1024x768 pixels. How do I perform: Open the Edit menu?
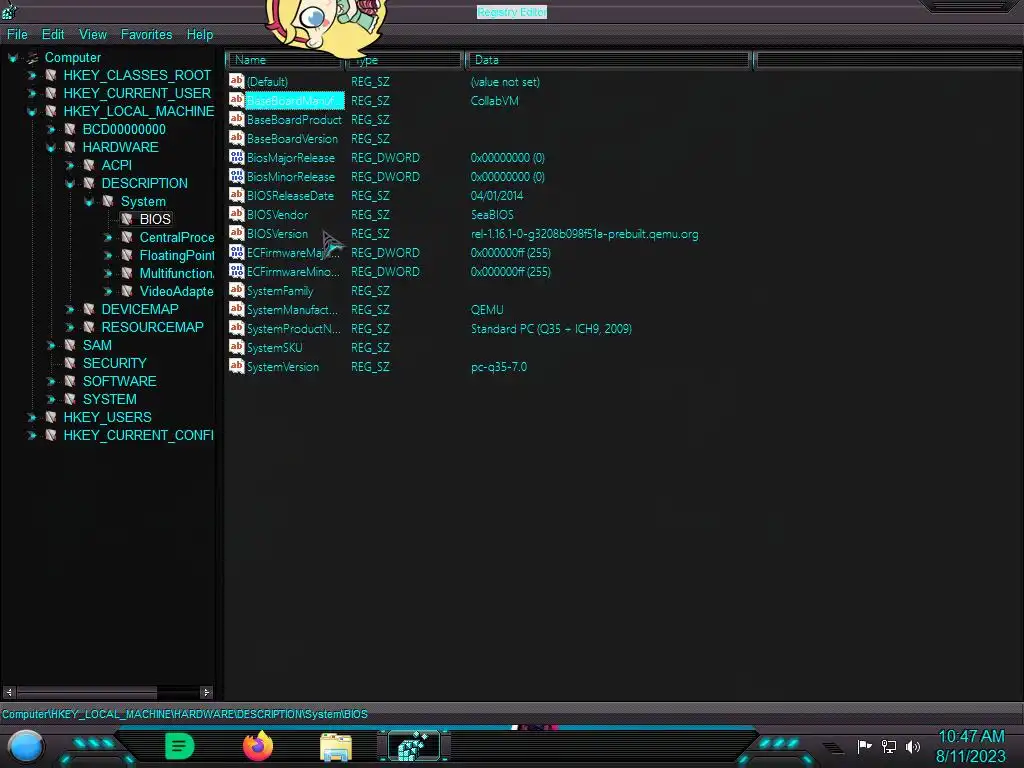click(x=53, y=35)
